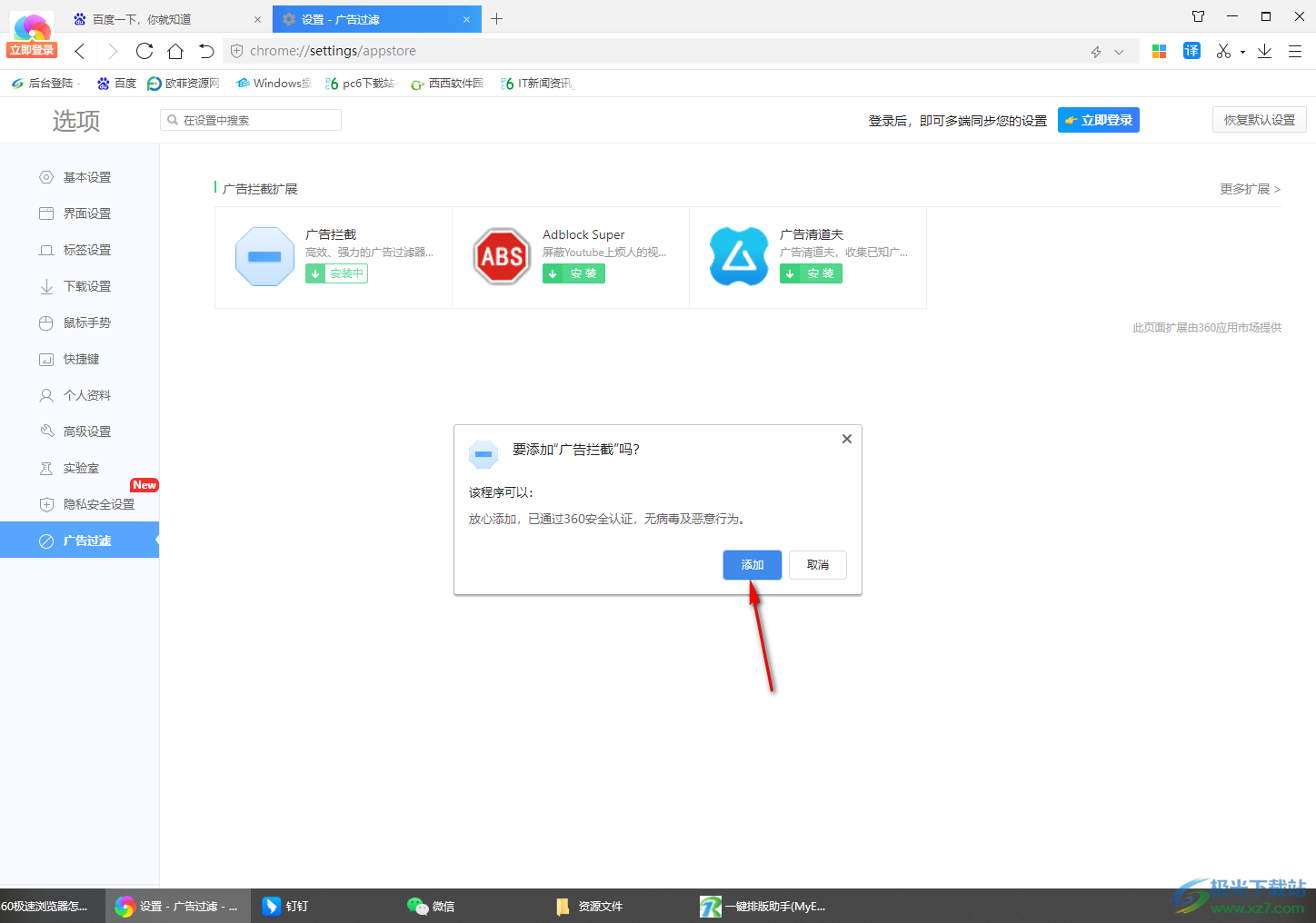This screenshot has width=1316, height=923.
Task: Click 安装中 button for 广告拦截
Action: coord(336,273)
